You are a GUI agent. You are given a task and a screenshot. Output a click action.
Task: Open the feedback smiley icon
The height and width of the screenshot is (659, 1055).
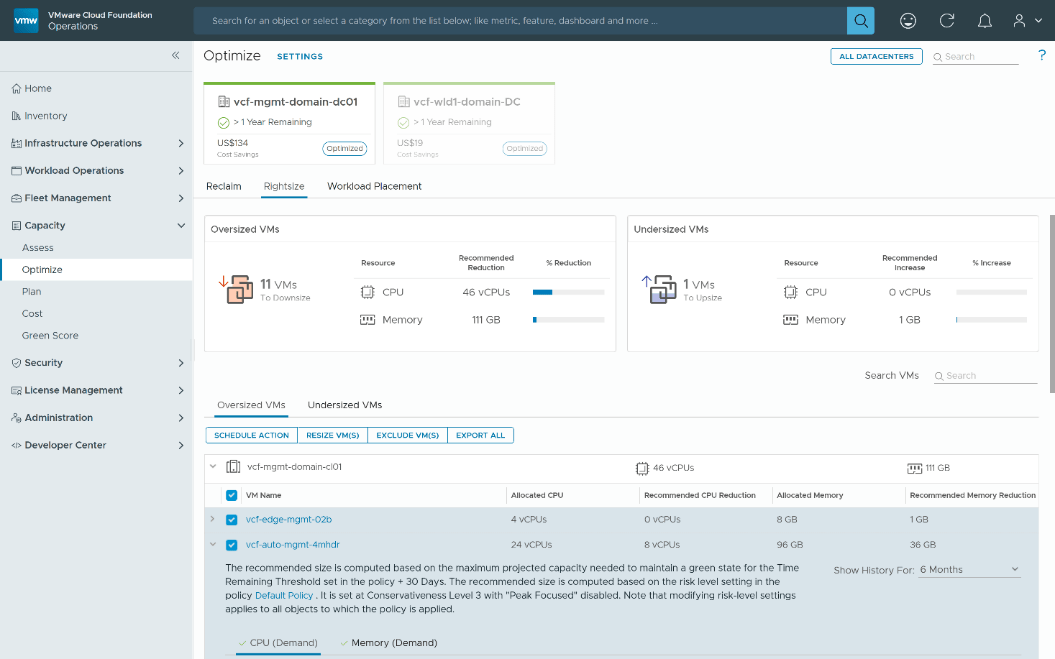(x=908, y=20)
